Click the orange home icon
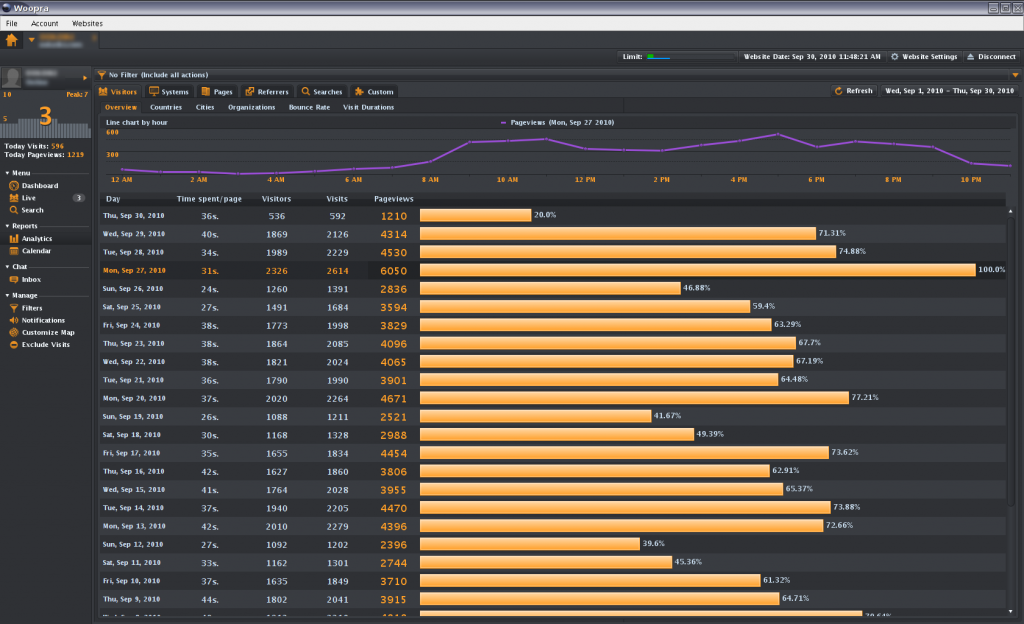This screenshot has height=624, width=1024. coord(12,40)
